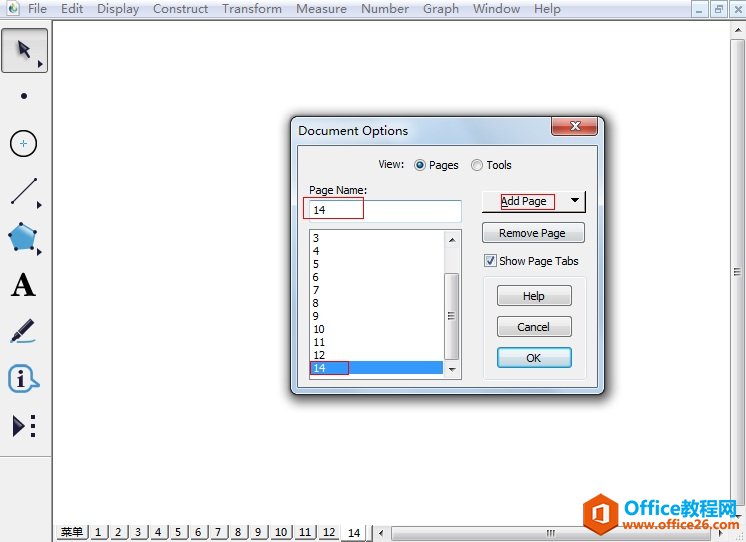Open the Measure menu

point(321,9)
